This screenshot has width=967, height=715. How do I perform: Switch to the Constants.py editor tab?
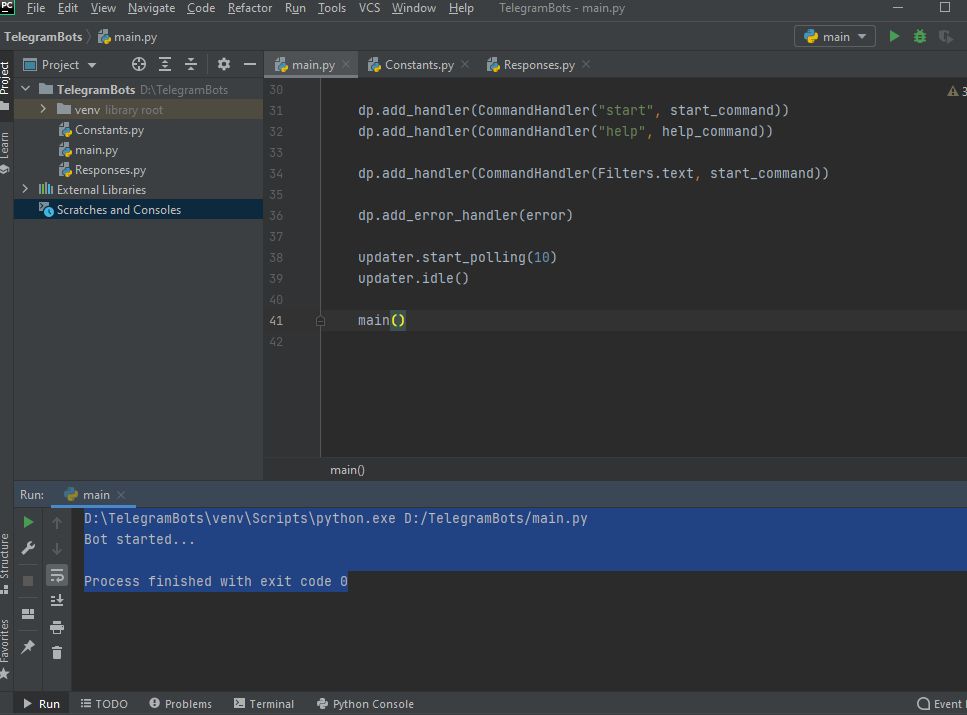tap(419, 65)
